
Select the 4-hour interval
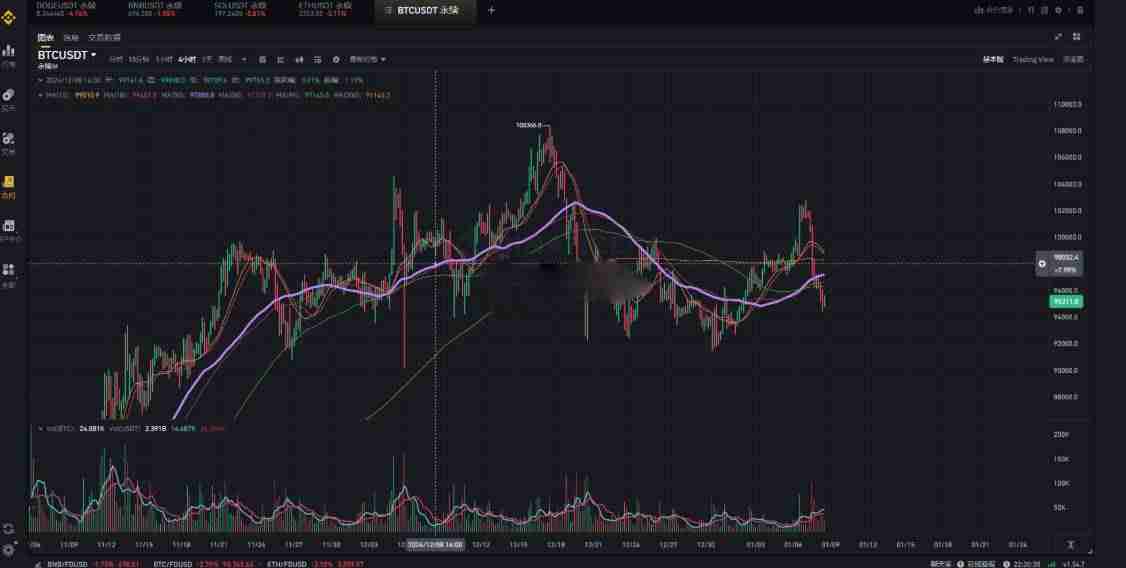click(186, 59)
